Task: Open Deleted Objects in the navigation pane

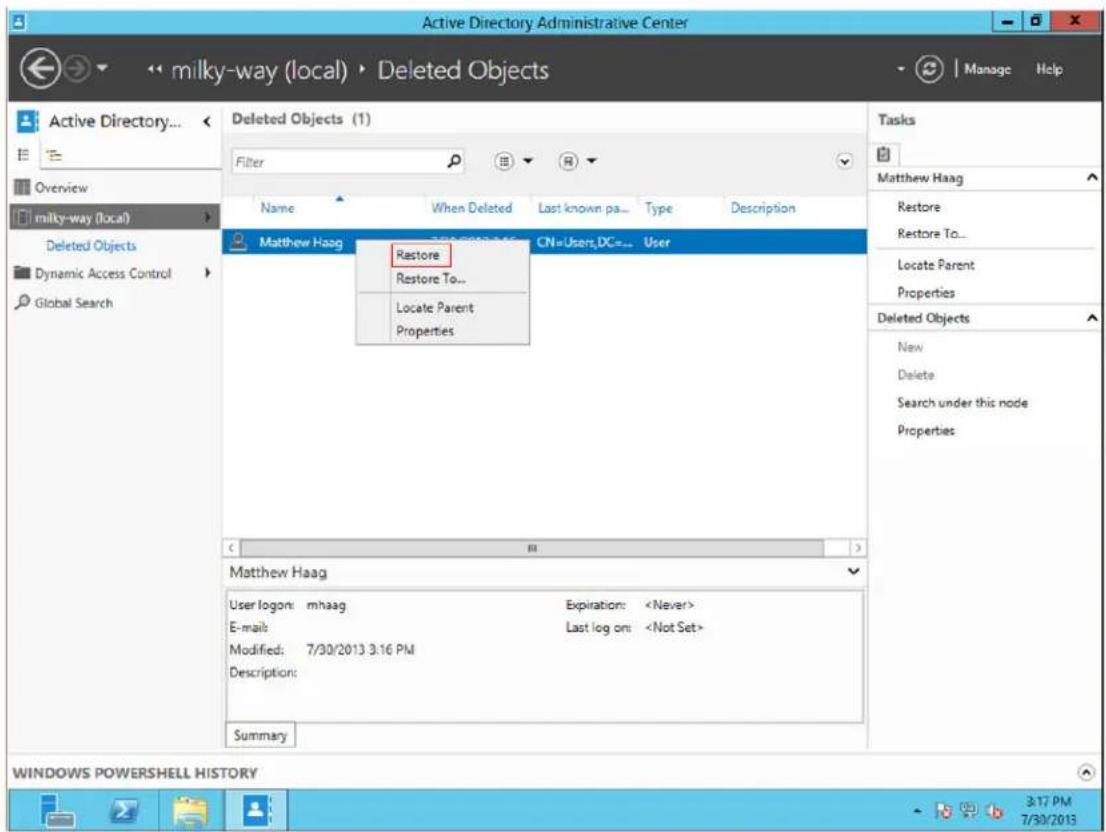Action: pyautogui.click(x=91, y=245)
